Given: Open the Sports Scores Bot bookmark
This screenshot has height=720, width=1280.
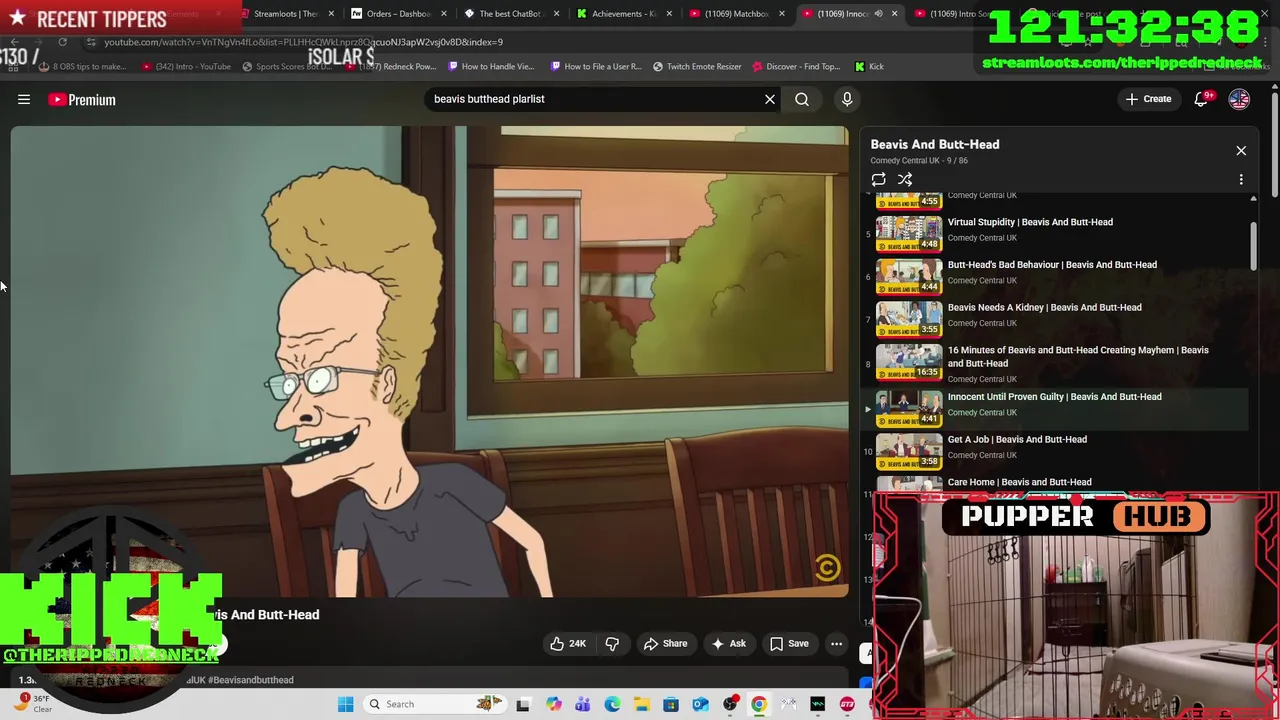Looking at the screenshot, I should (x=286, y=67).
